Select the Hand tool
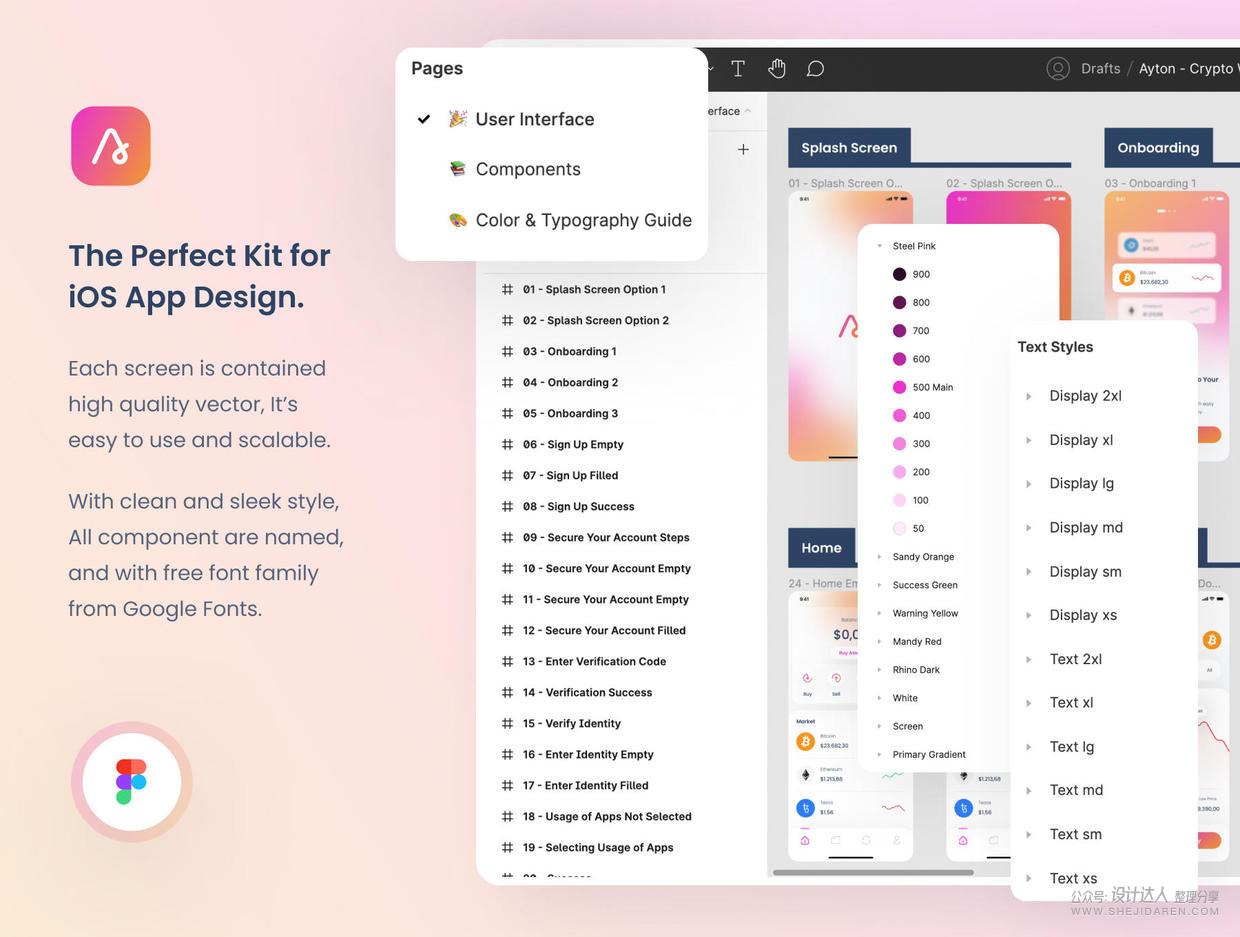The image size is (1240, 937). pos(777,68)
